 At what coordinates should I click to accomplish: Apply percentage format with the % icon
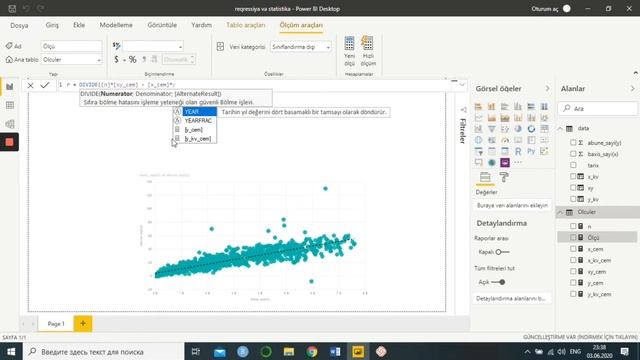133,60
